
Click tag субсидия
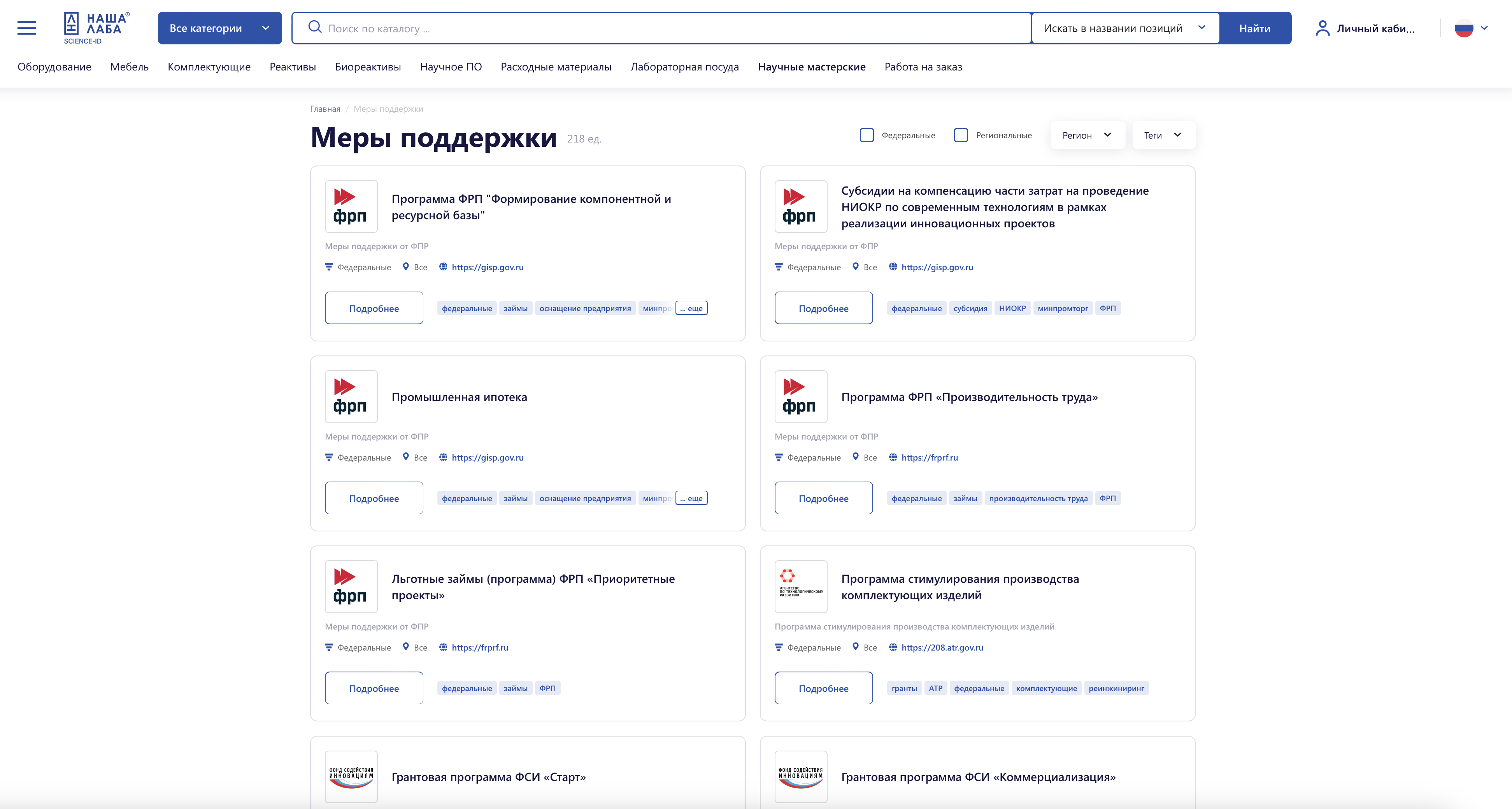[970, 308]
